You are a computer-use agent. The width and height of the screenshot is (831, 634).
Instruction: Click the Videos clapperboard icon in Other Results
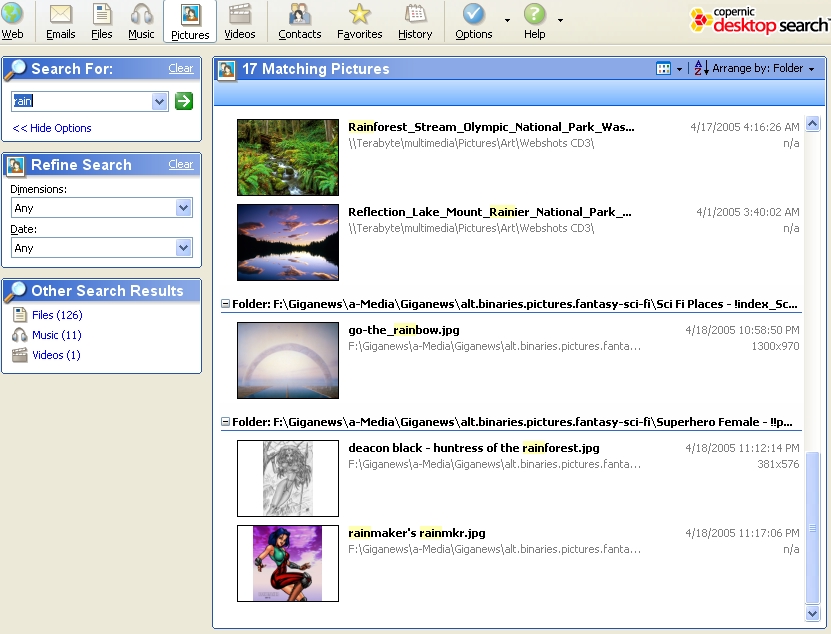20,355
